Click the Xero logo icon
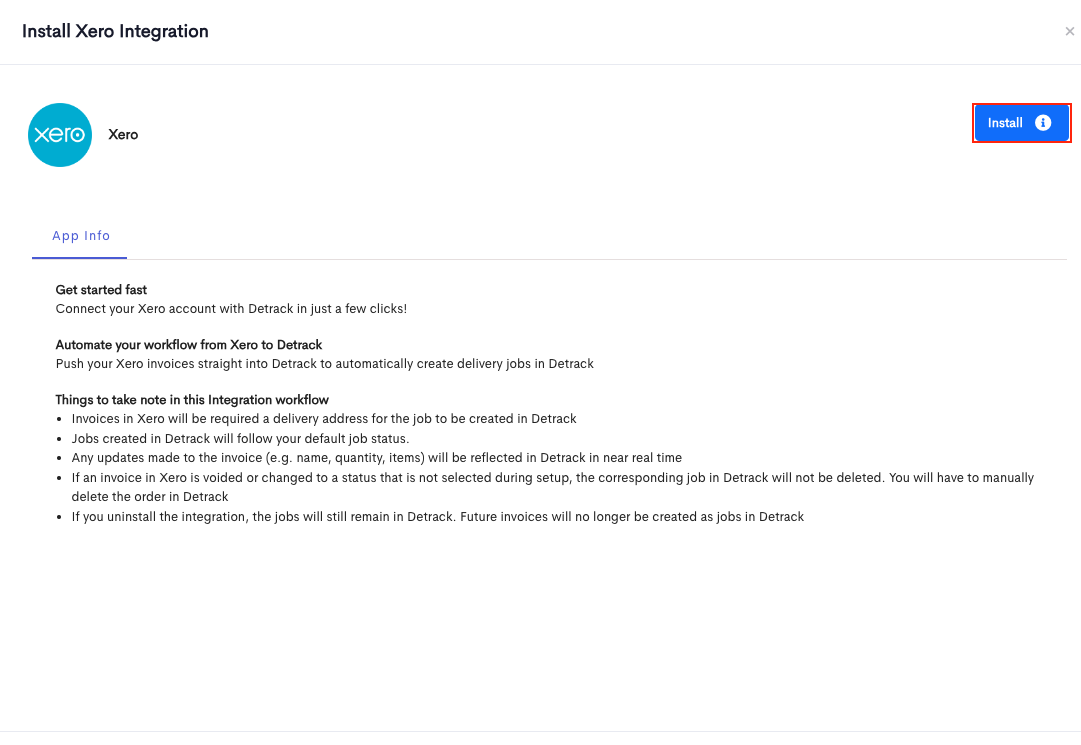The height and width of the screenshot is (745, 1081). point(60,135)
